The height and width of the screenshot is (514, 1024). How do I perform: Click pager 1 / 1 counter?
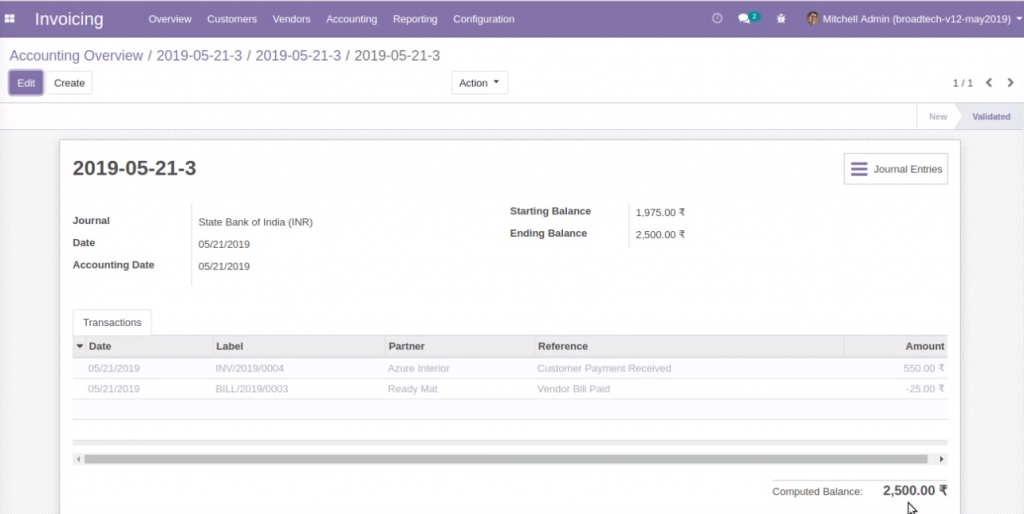(963, 83)
